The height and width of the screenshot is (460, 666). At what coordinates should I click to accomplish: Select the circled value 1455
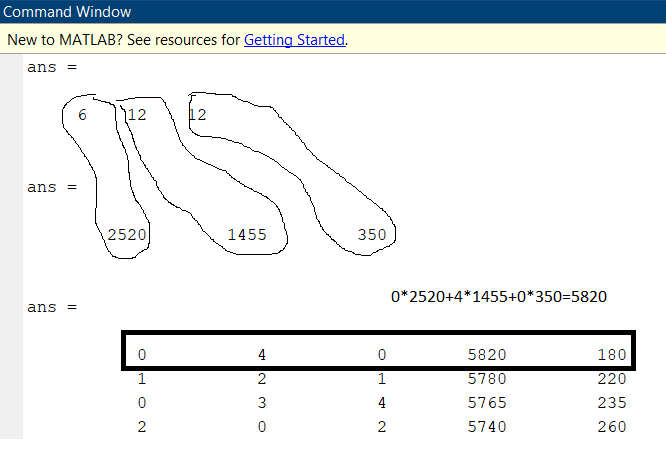(x=247, y=235)
